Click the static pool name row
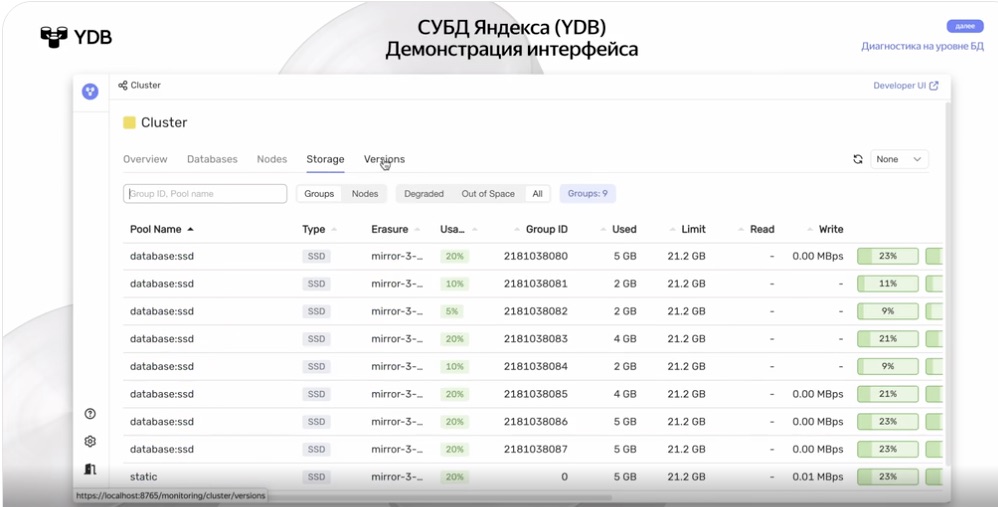 [144, 477]
